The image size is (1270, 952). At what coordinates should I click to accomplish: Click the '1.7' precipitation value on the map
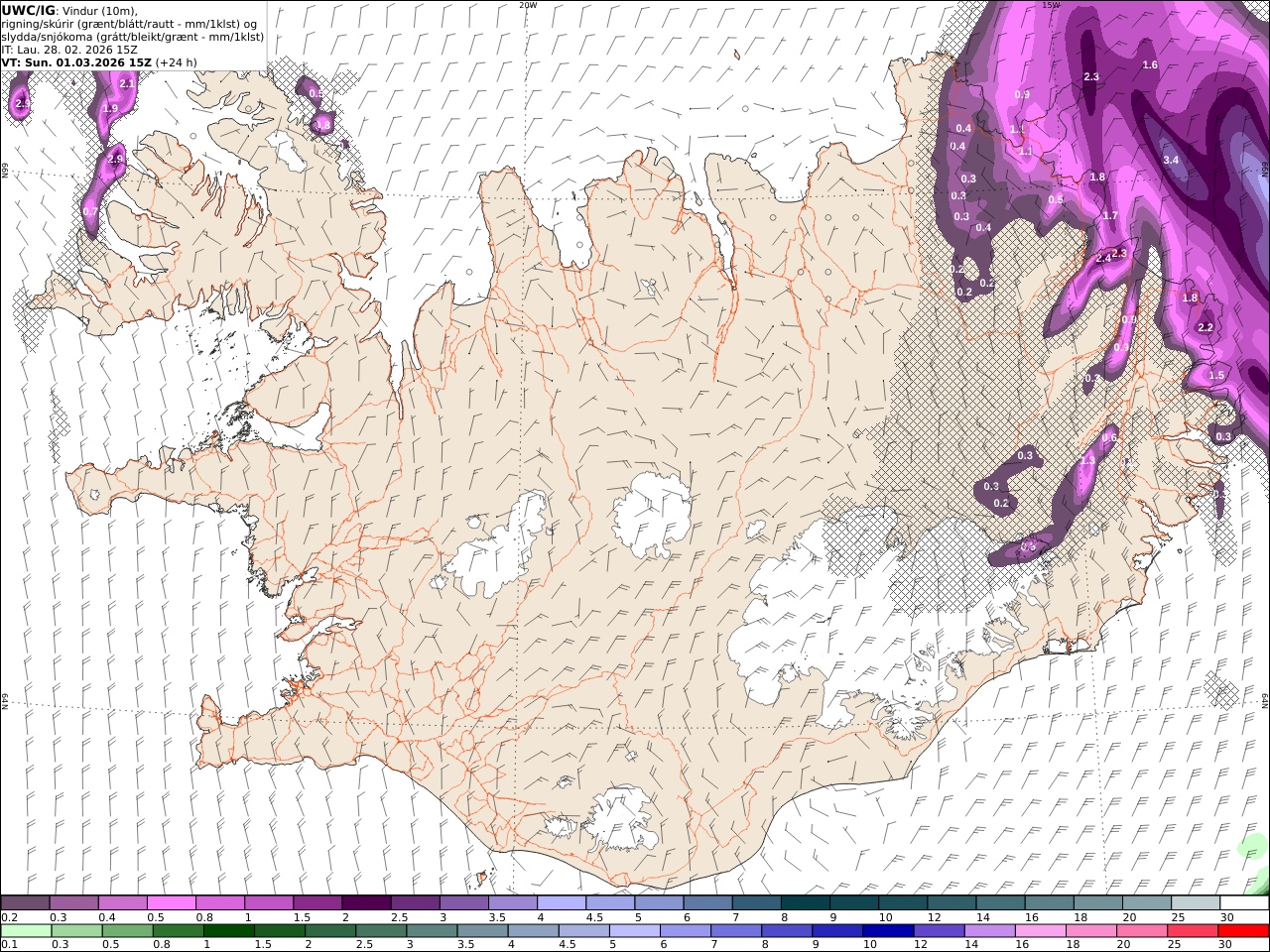pyautogui.click(x=1110, y=215)
